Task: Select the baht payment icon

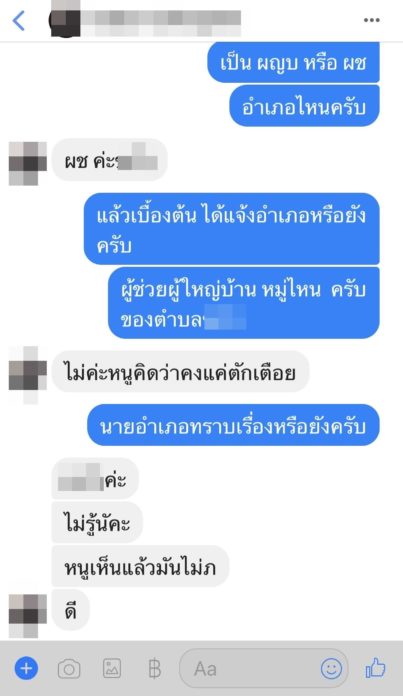Action: pyautogui.click(x=154, y=668)
